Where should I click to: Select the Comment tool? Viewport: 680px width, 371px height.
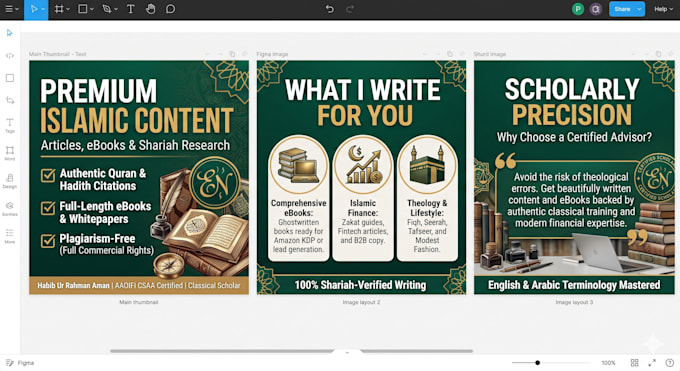point(170,9)
